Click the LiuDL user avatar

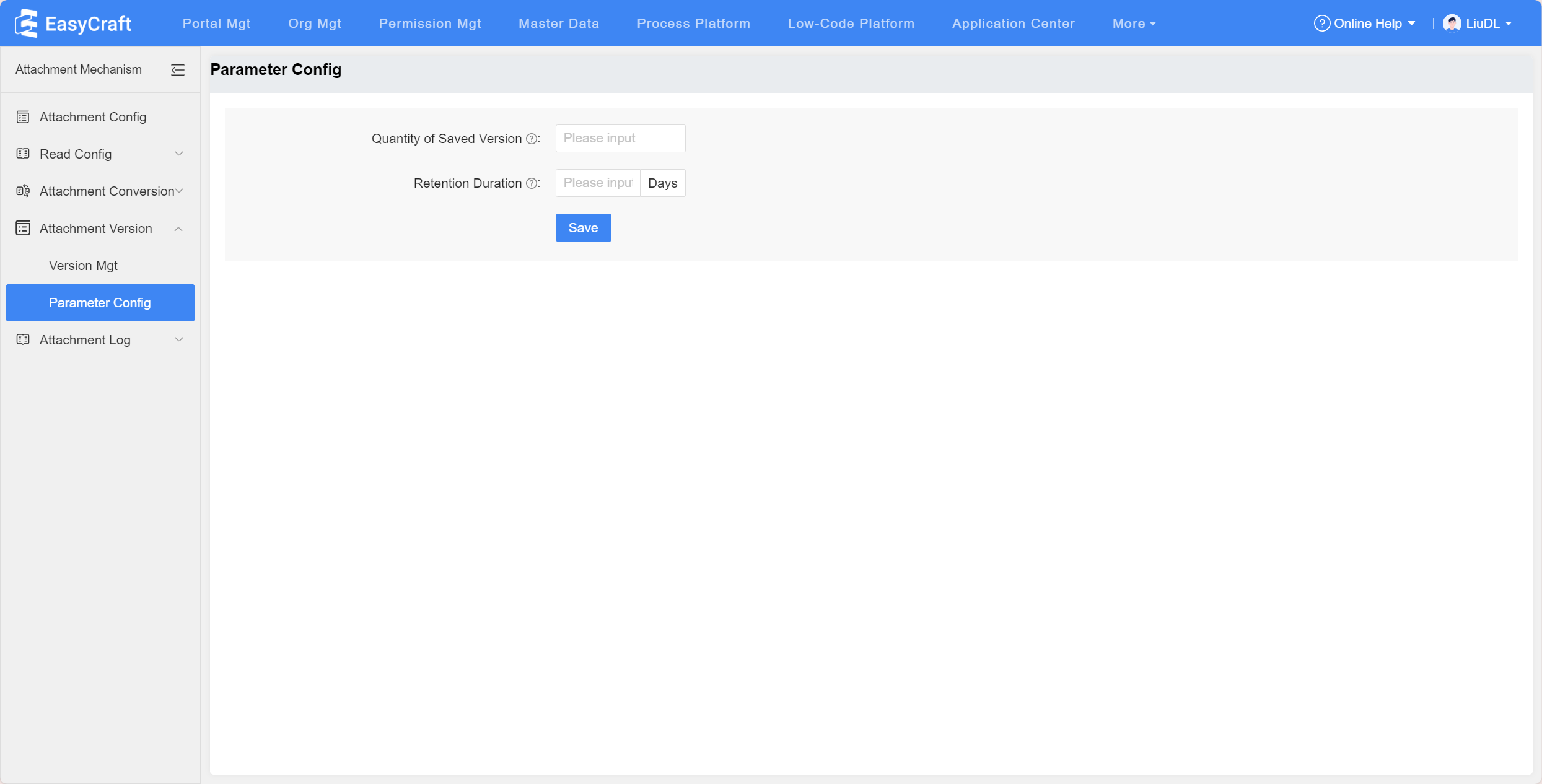tap(1452, 24)
